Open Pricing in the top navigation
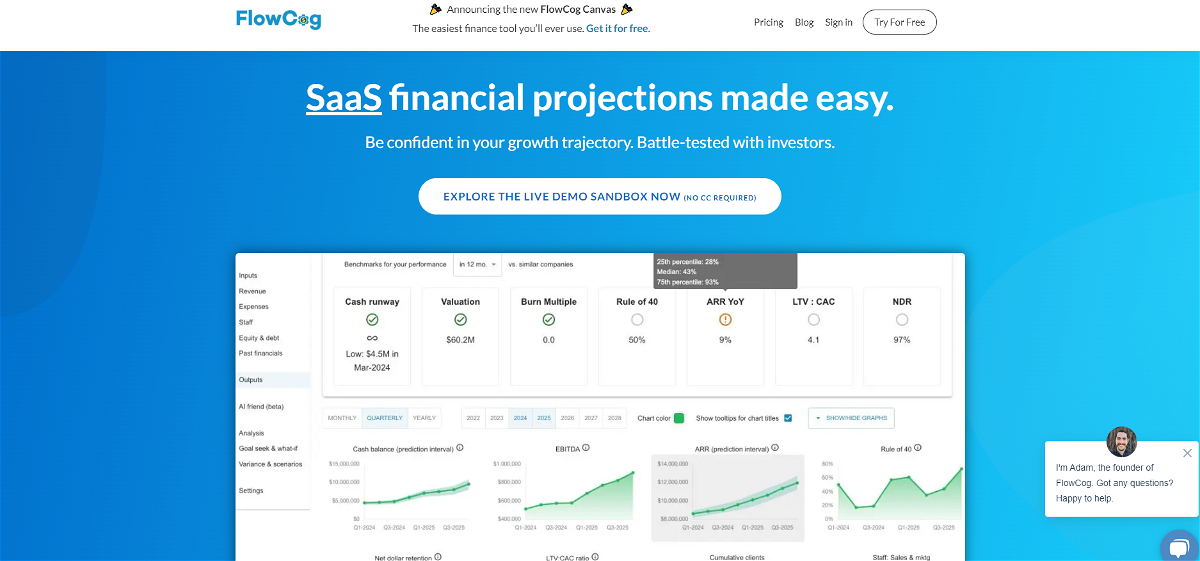1200x561 pixels. [768, 22]
